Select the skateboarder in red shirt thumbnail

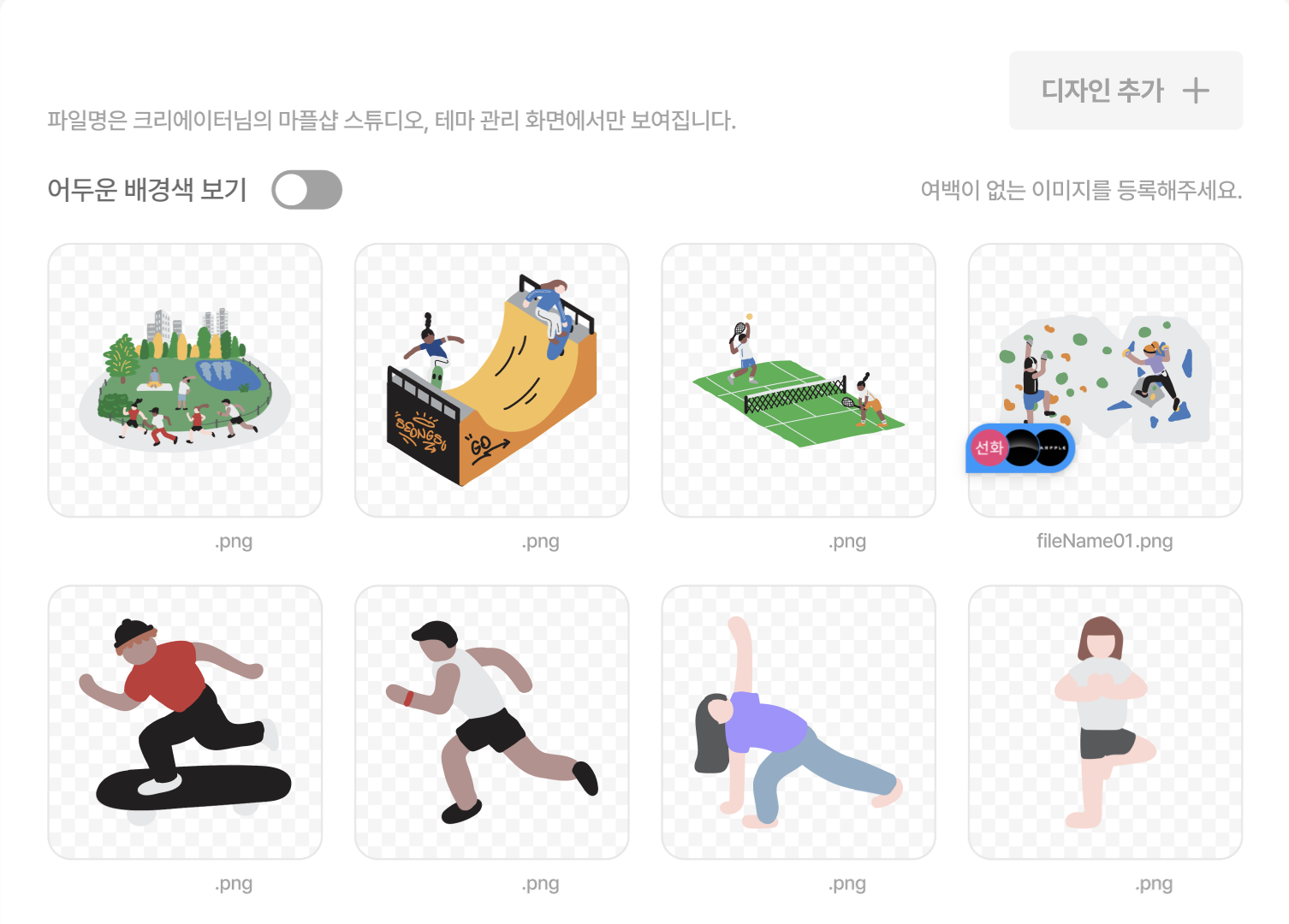point(185,723)
